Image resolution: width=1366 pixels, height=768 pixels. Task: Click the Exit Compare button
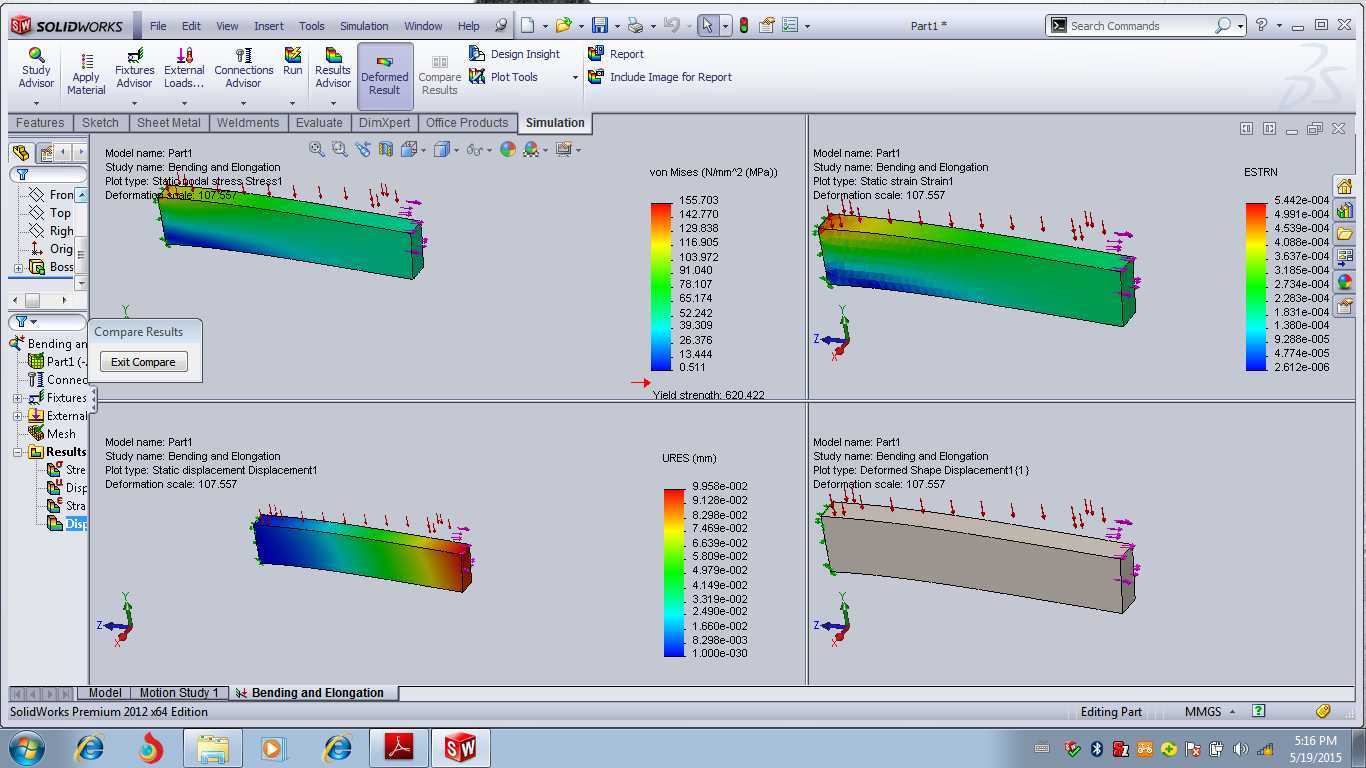(x=143, y=362)
